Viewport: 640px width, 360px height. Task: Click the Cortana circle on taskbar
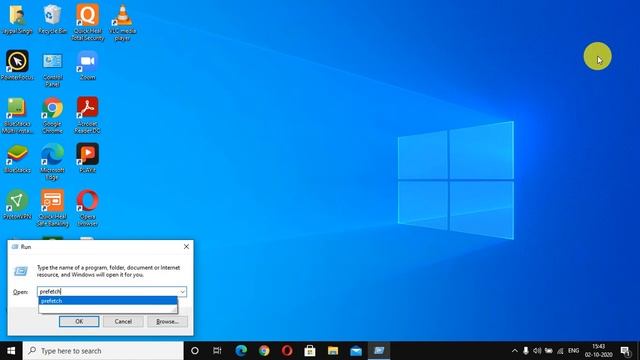tap(195, 351)
